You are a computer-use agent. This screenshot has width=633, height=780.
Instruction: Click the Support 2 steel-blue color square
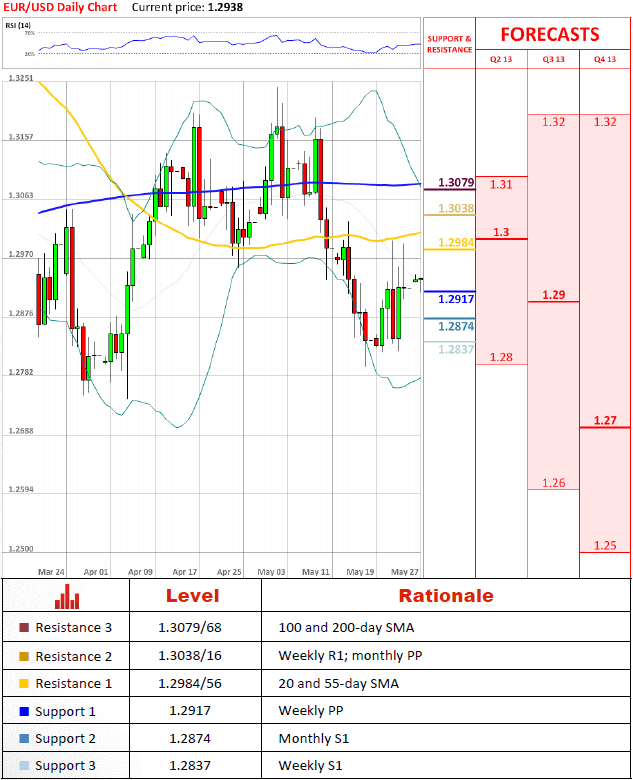click(24, 739)
